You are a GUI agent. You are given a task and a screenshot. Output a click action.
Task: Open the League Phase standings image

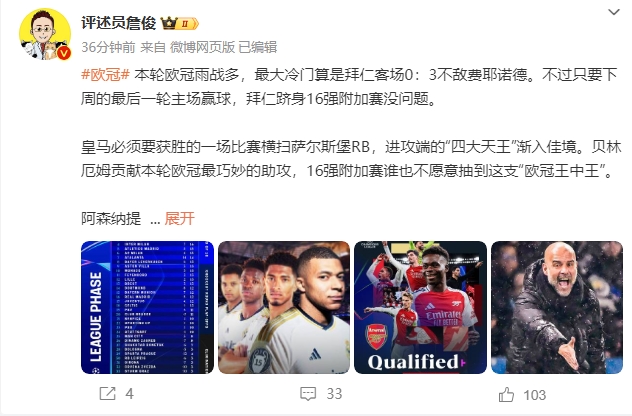coord(148,308)
